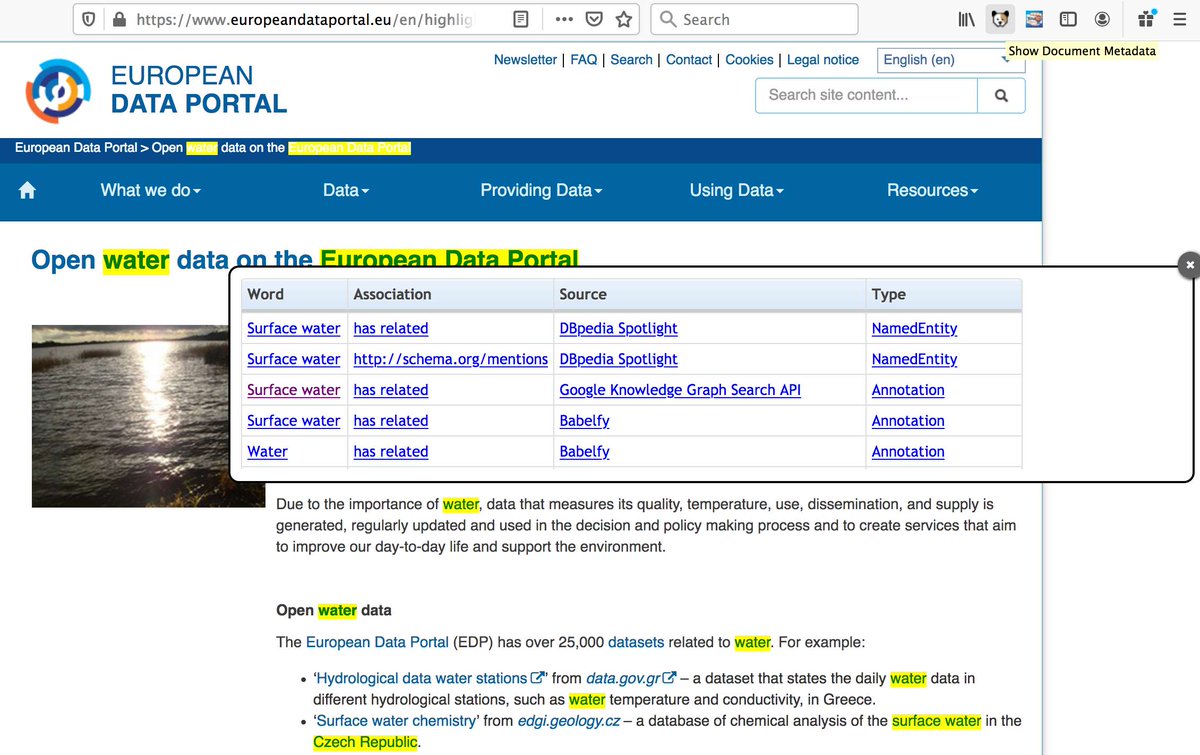Open the datasets link in paragraph
This screenshot has width=1200, height=755.
636,642
